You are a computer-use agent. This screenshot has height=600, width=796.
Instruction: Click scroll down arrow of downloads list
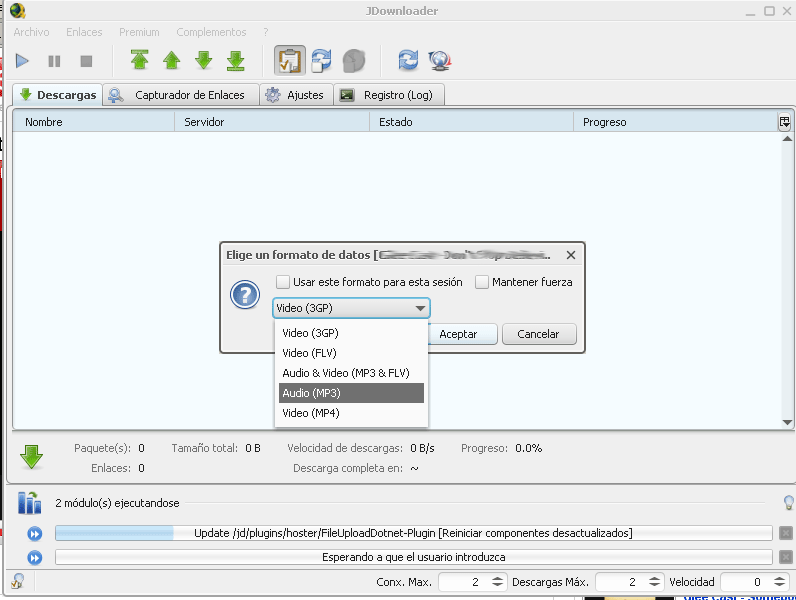pyautogui.click(x=787, y=422)
